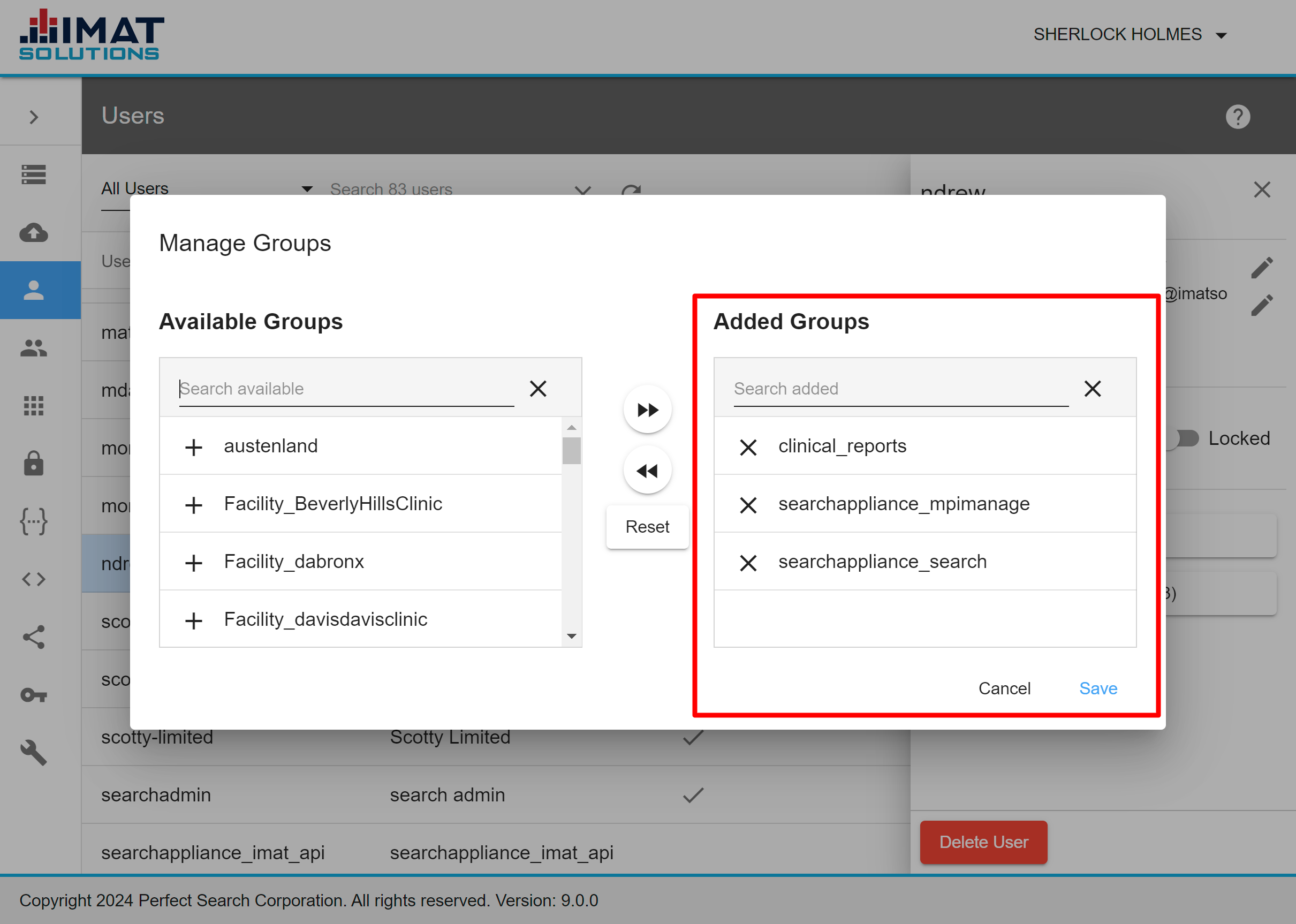This screenshot has height=924, width=1296.
Task: Click the available groups scroll up arrow
Action: click(571, 427)
